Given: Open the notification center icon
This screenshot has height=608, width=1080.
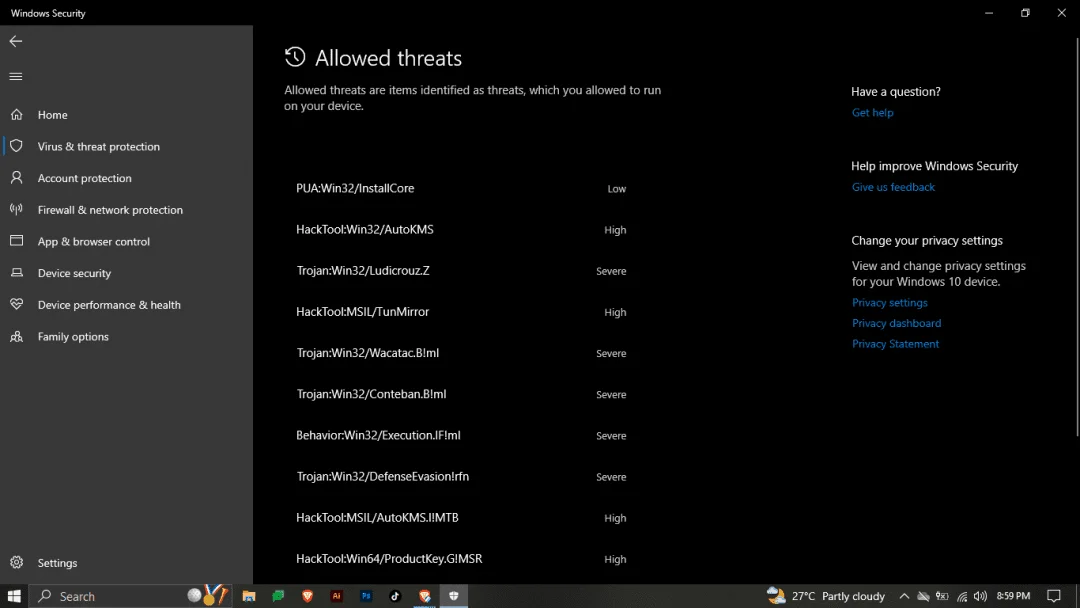Looking at the screenshot, I should coord(1054,596).
